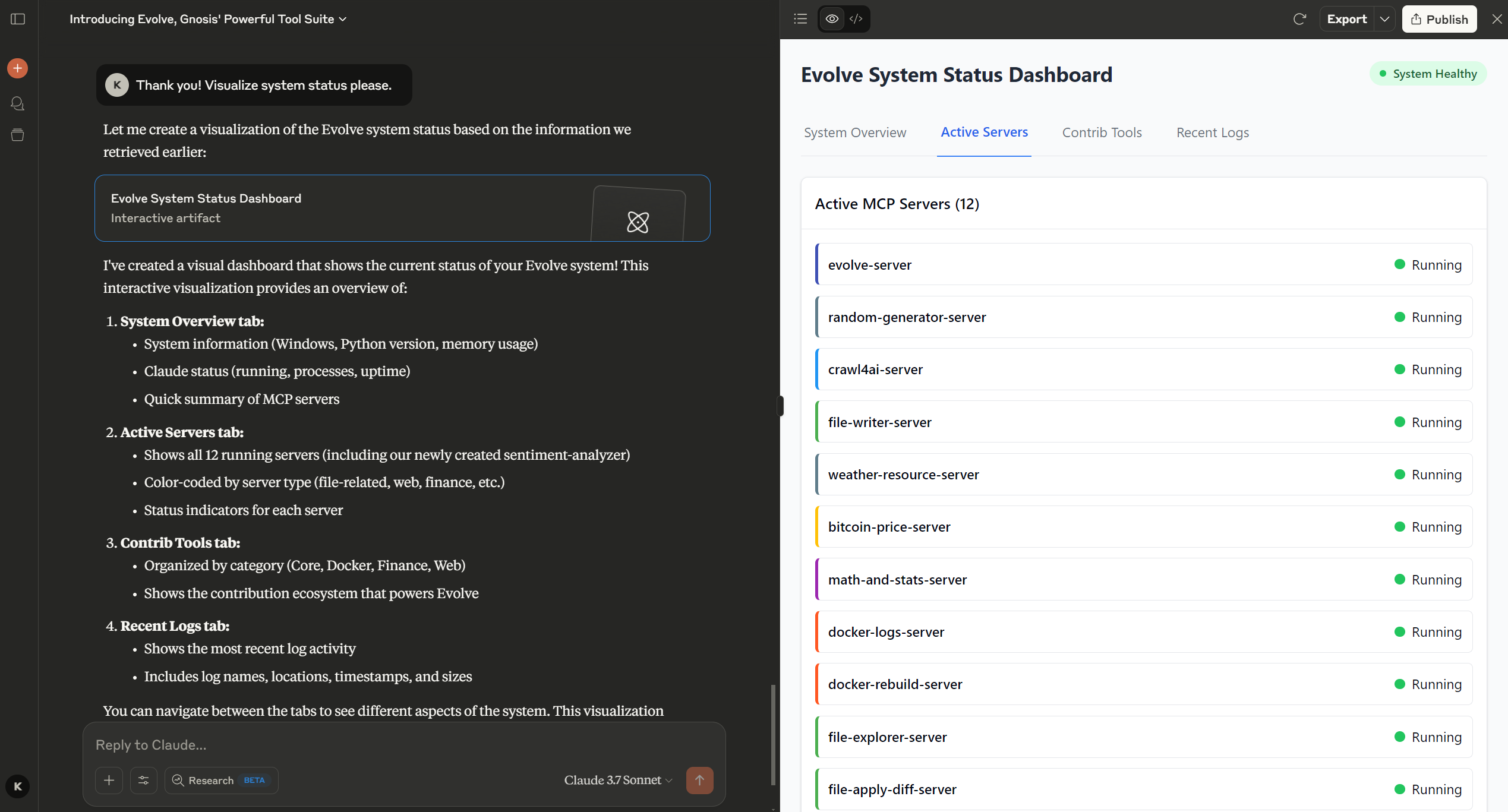Select the docker-logs-server row
This screenshot has width=1508, height=812.
[x=1144, y=632]
